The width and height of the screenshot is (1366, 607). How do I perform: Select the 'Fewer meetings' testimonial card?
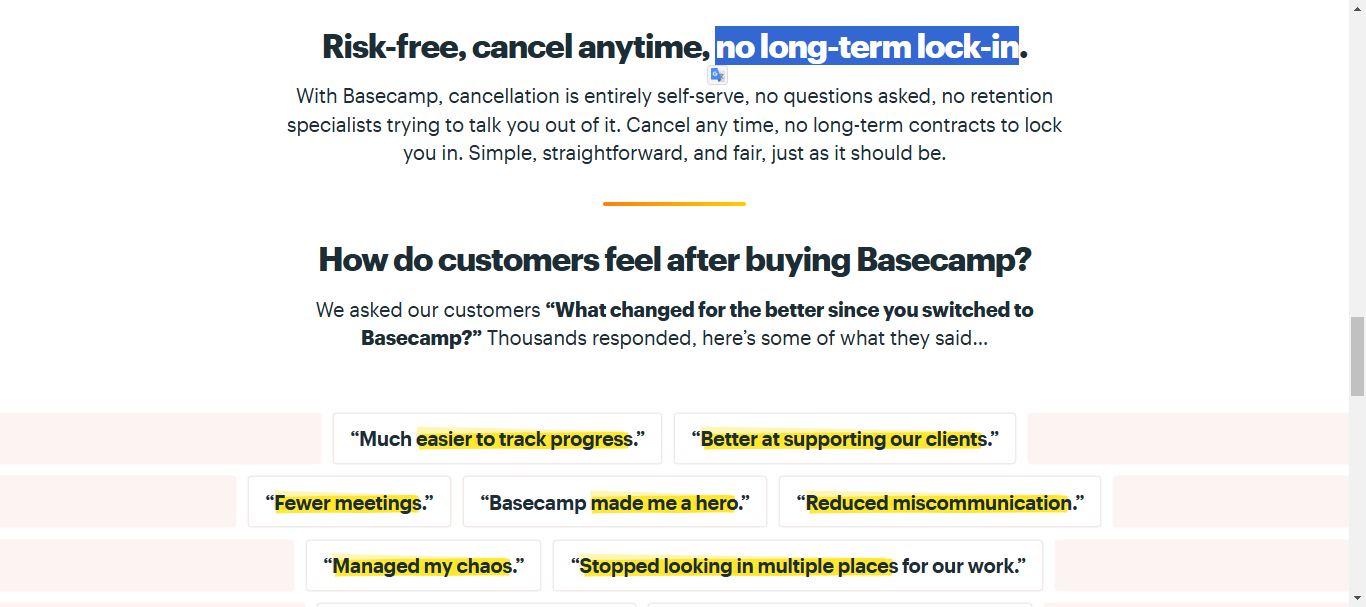click(349, 501)
